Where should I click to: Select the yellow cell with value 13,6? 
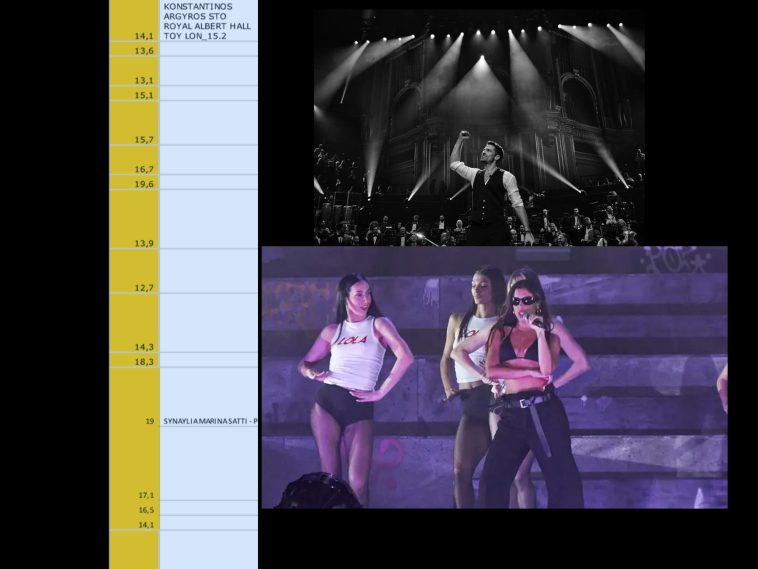(x=134, y=50)
